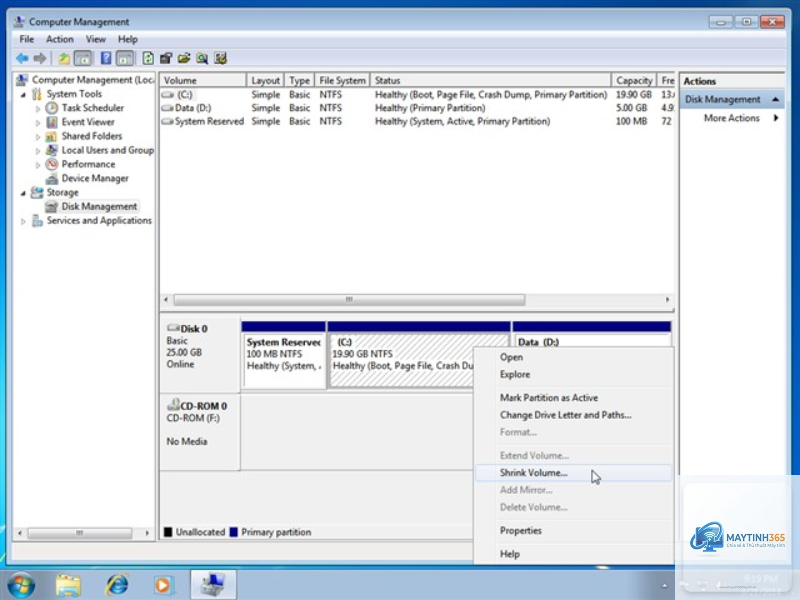Toggle the Show/Hide Console Tree icon

83,58
